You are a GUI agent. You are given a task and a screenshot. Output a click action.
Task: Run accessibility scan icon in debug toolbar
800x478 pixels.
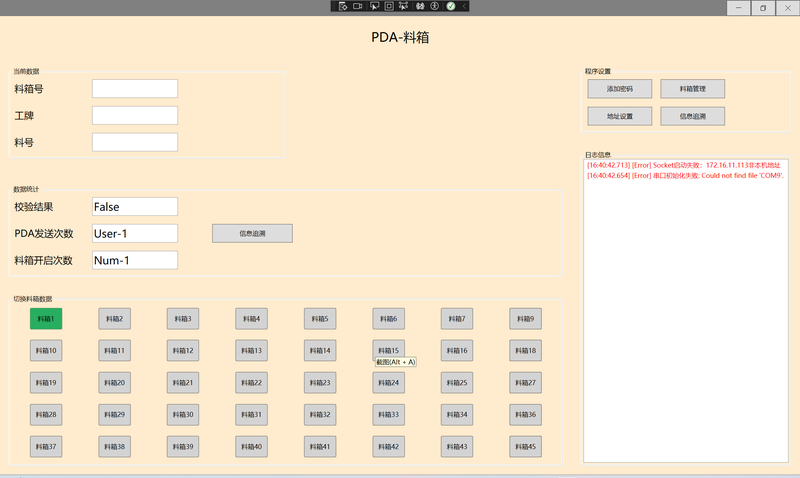435,6
